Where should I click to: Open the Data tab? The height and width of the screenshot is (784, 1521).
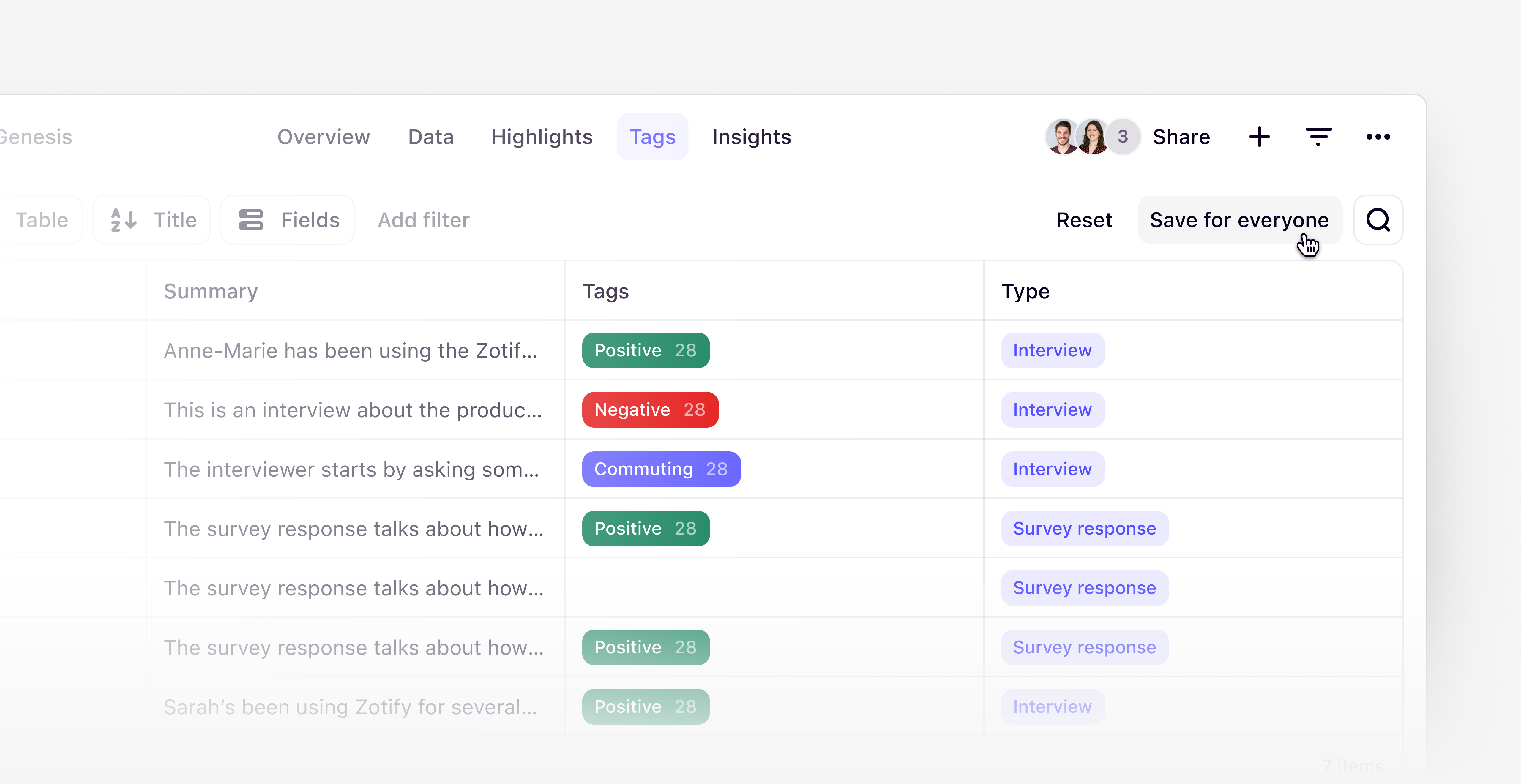pyautogui.click(x=430, y=136)
